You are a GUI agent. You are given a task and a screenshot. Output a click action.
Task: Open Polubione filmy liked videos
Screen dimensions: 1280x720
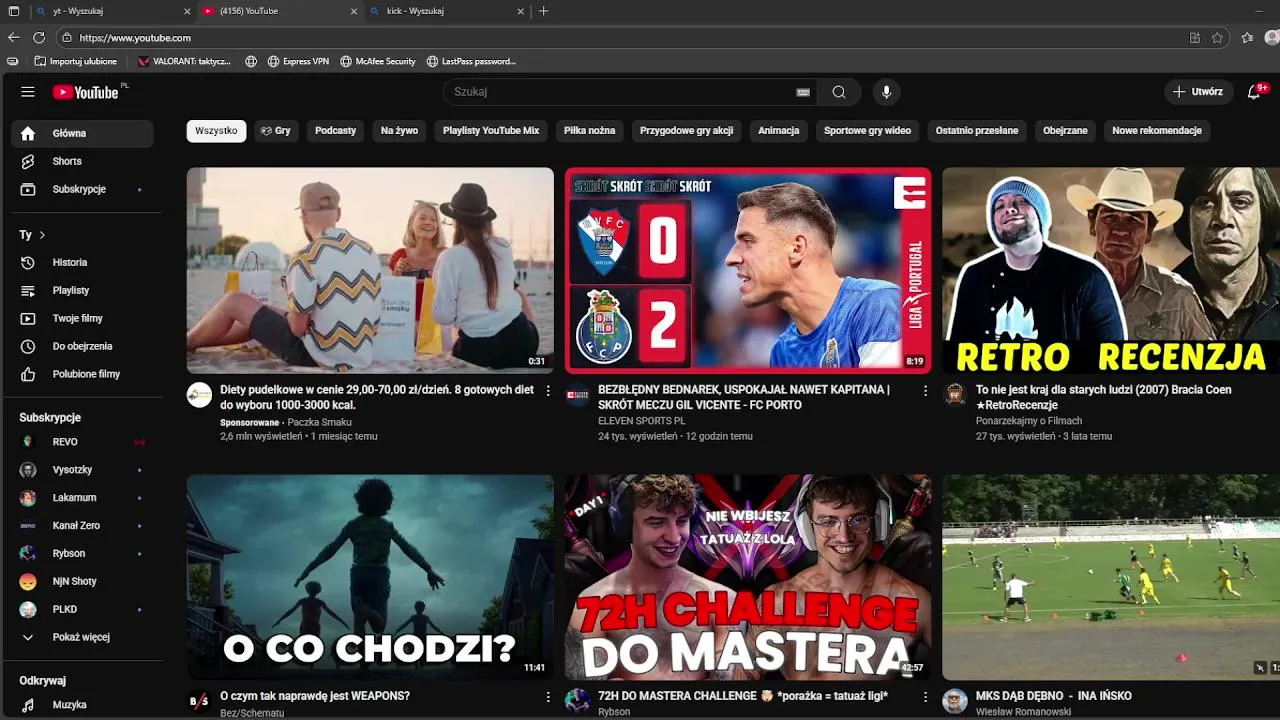[82, 374]
